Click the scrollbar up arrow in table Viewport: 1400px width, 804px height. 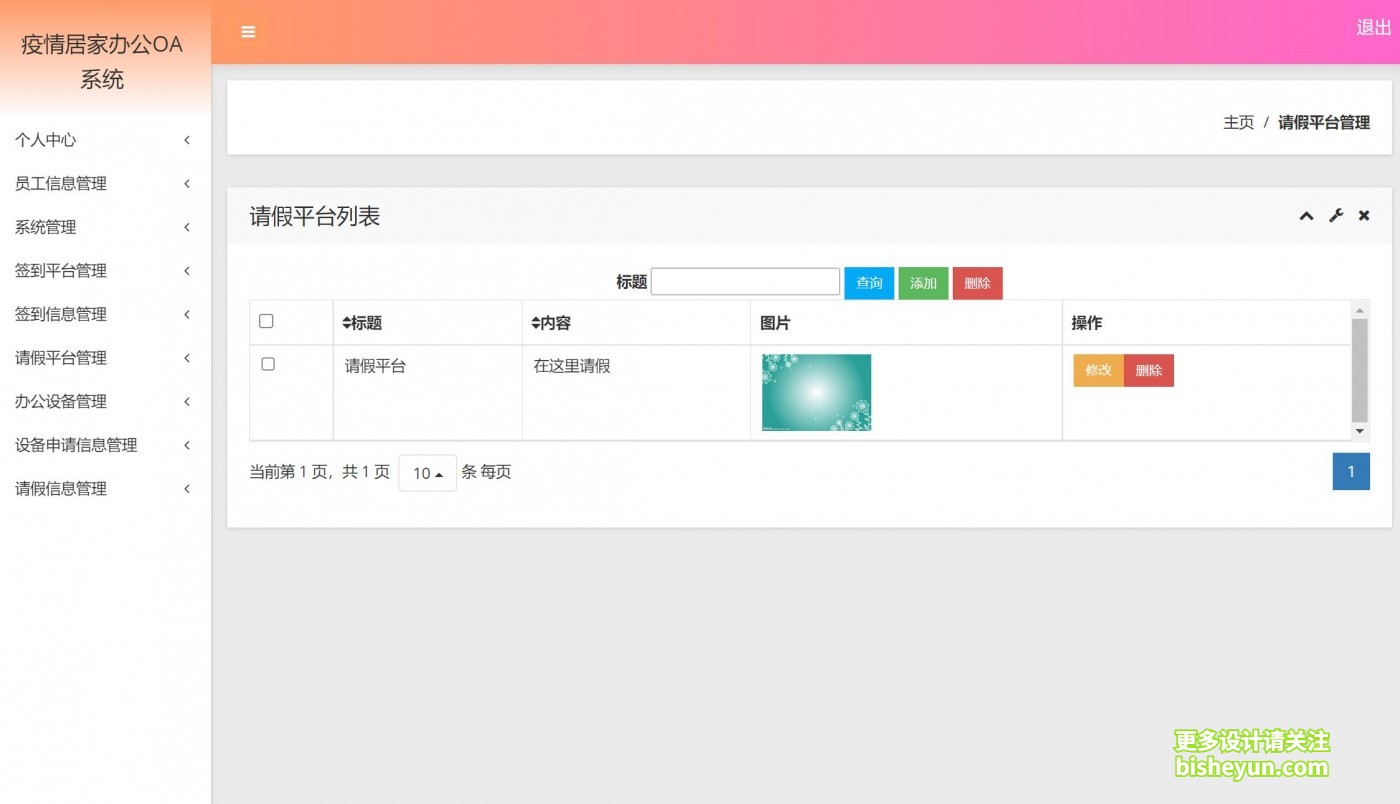pyautogui.click(x=1359, y=310)
